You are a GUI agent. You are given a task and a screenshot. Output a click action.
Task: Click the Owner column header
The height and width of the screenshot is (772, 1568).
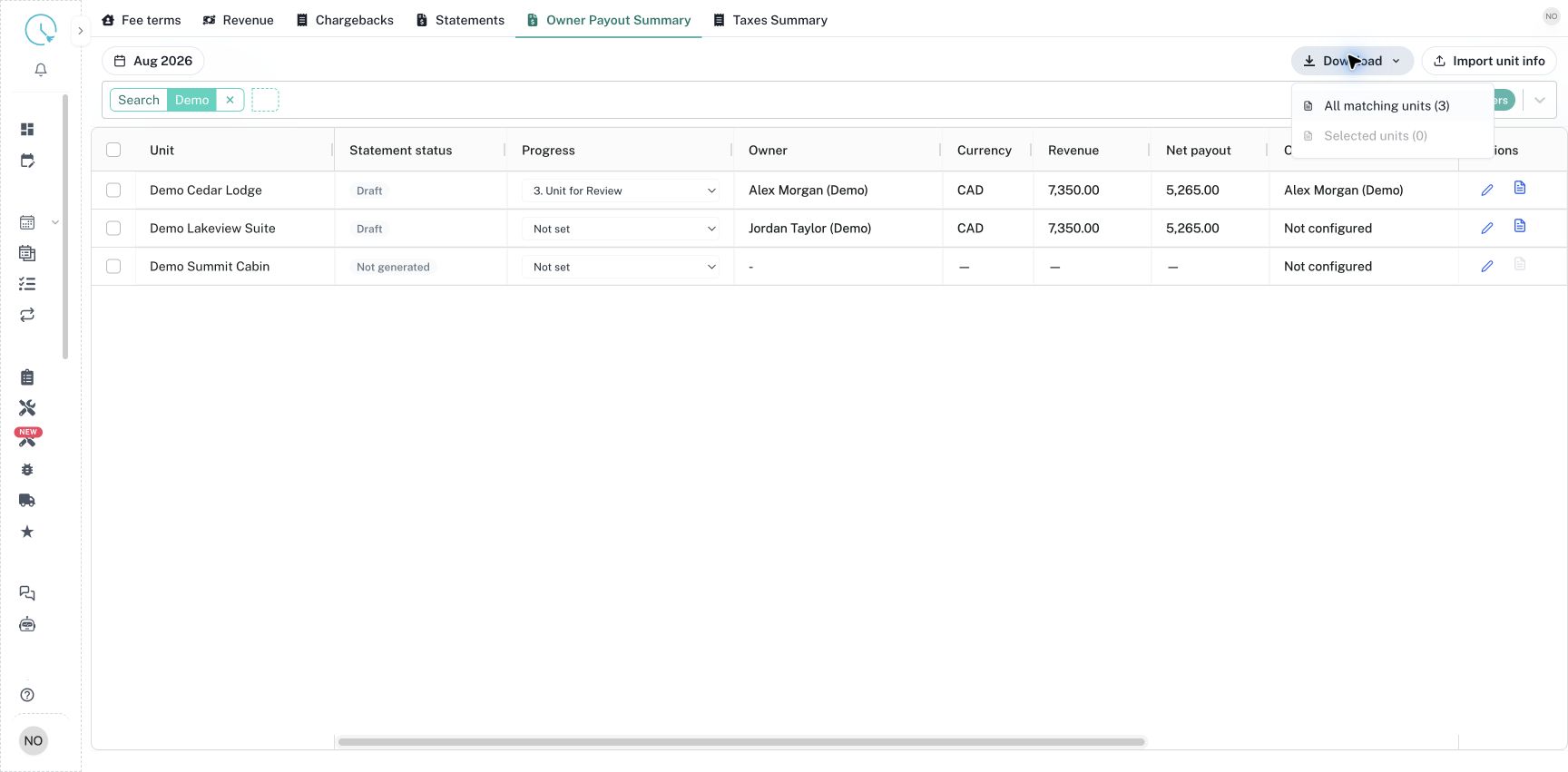click(x=768, y=151)
